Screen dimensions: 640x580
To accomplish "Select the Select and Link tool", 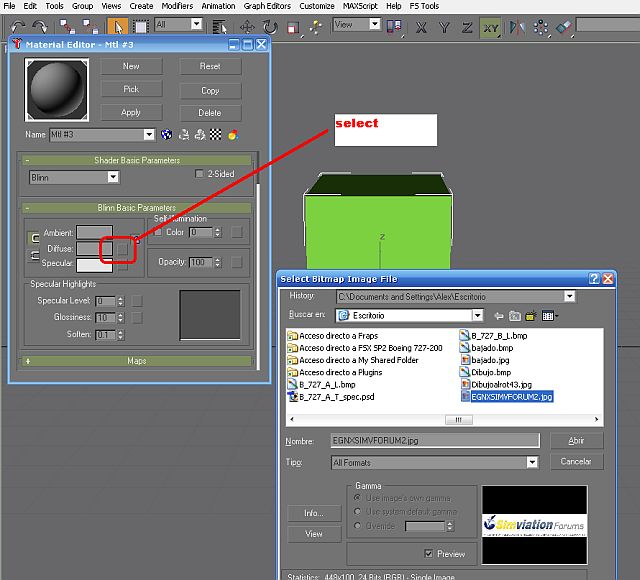I will tap(67, 27).
